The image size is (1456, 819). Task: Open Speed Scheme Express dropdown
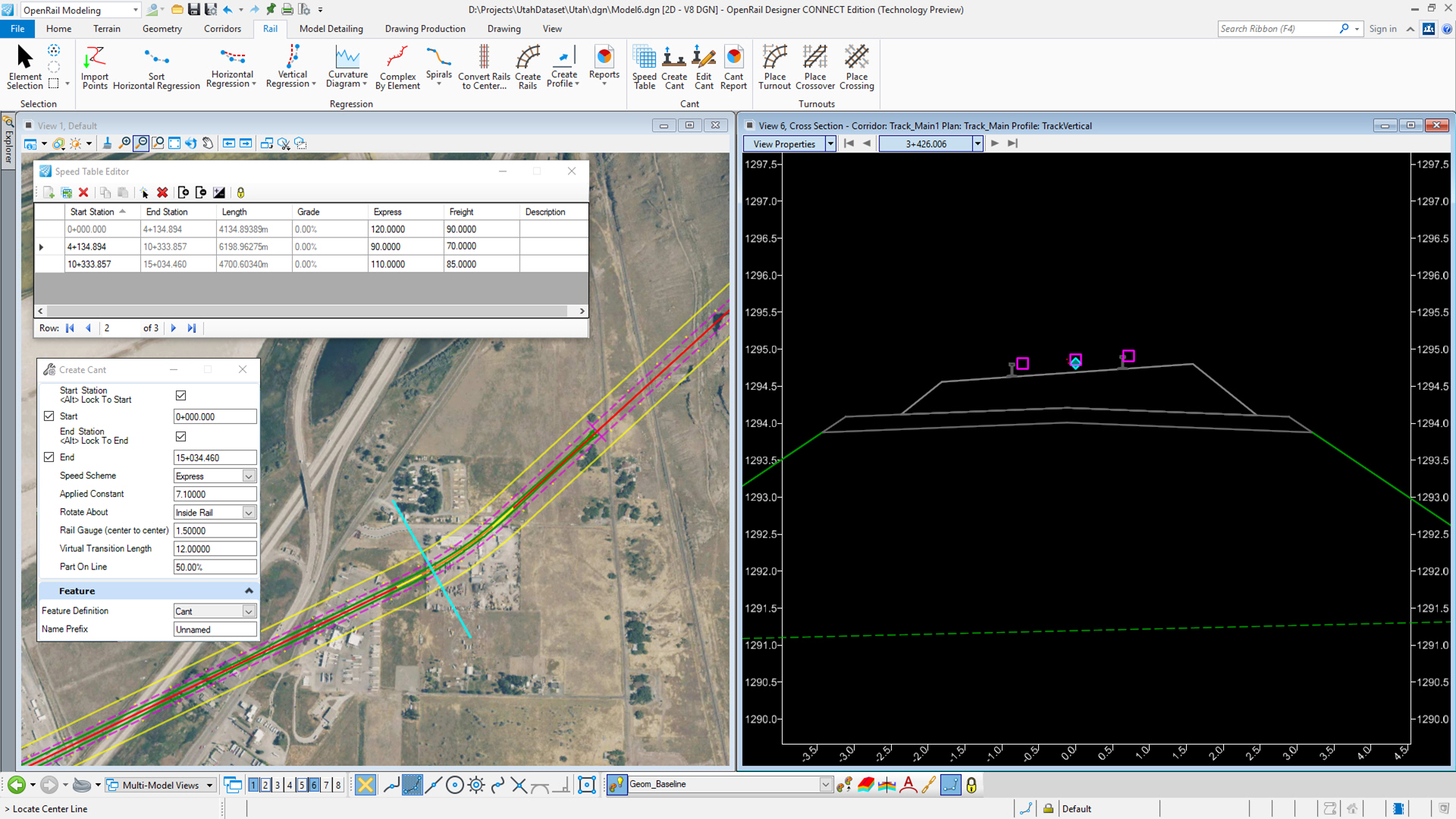tap(249, 475)
